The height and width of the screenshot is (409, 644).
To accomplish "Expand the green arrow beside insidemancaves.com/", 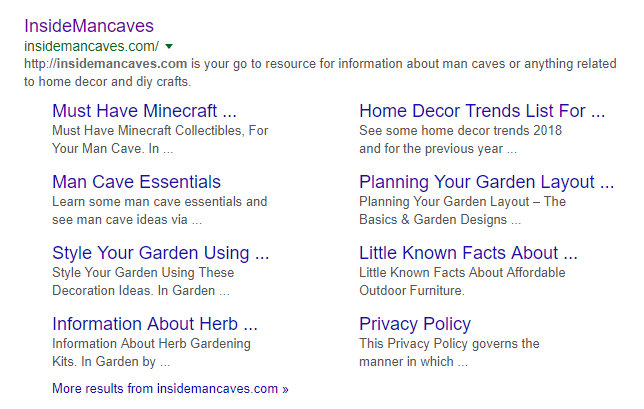I will pos(168,46).
